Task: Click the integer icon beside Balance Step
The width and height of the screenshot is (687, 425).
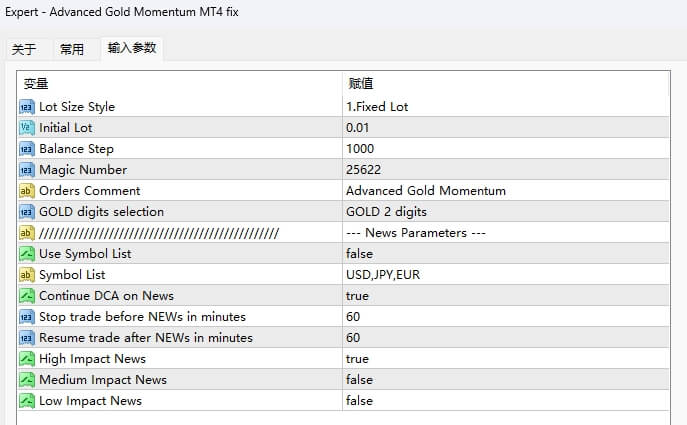Action: [27, 149]
